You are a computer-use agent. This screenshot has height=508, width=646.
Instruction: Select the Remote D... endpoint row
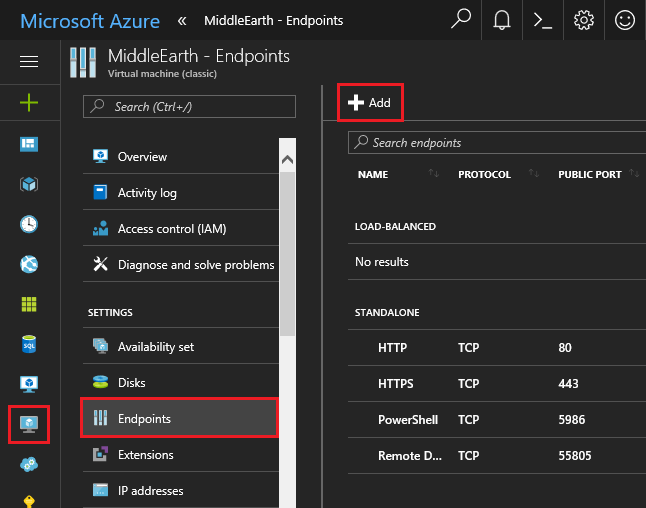(x=497, y=456)
